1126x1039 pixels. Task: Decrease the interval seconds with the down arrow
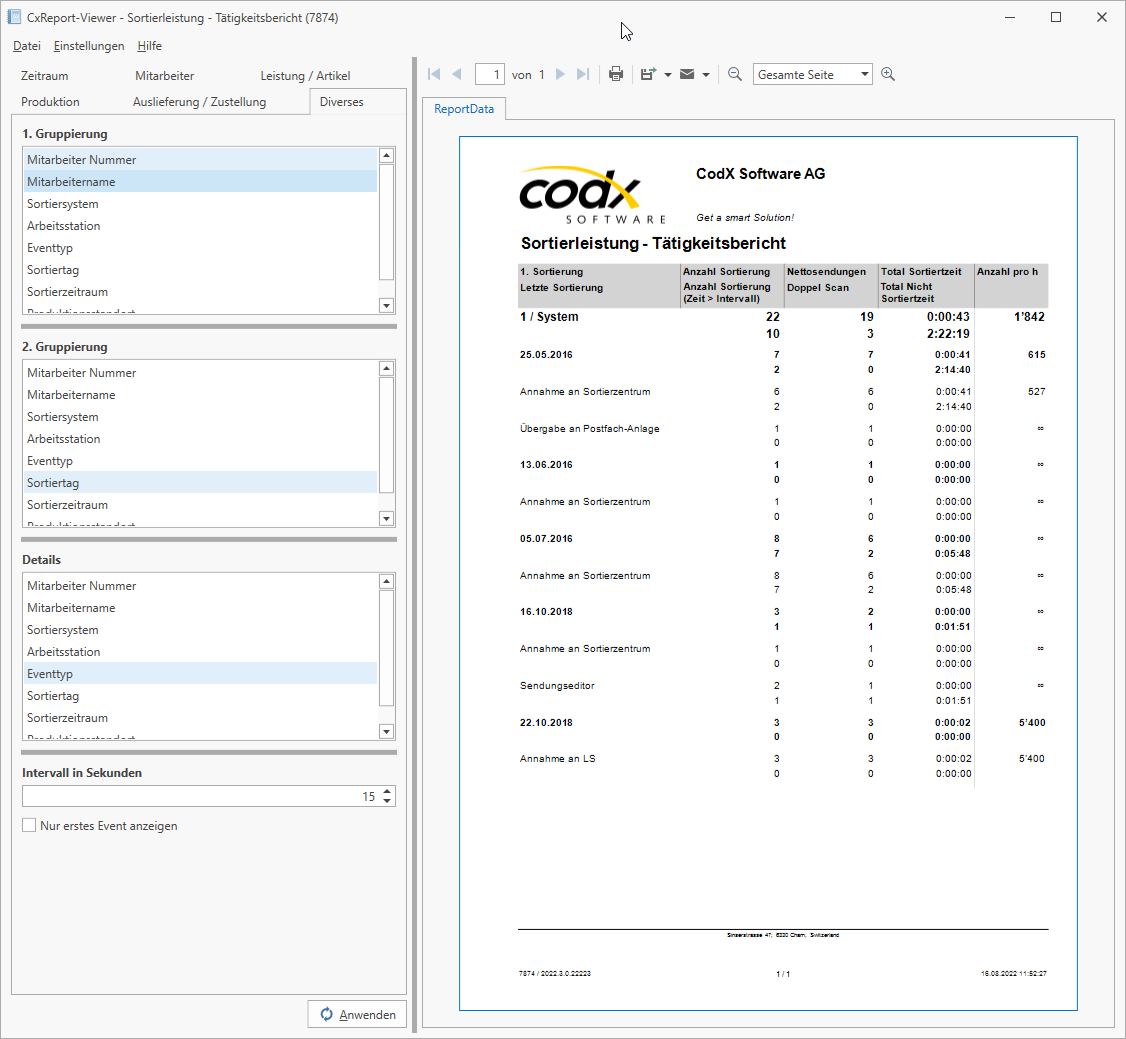coord(387,801)
